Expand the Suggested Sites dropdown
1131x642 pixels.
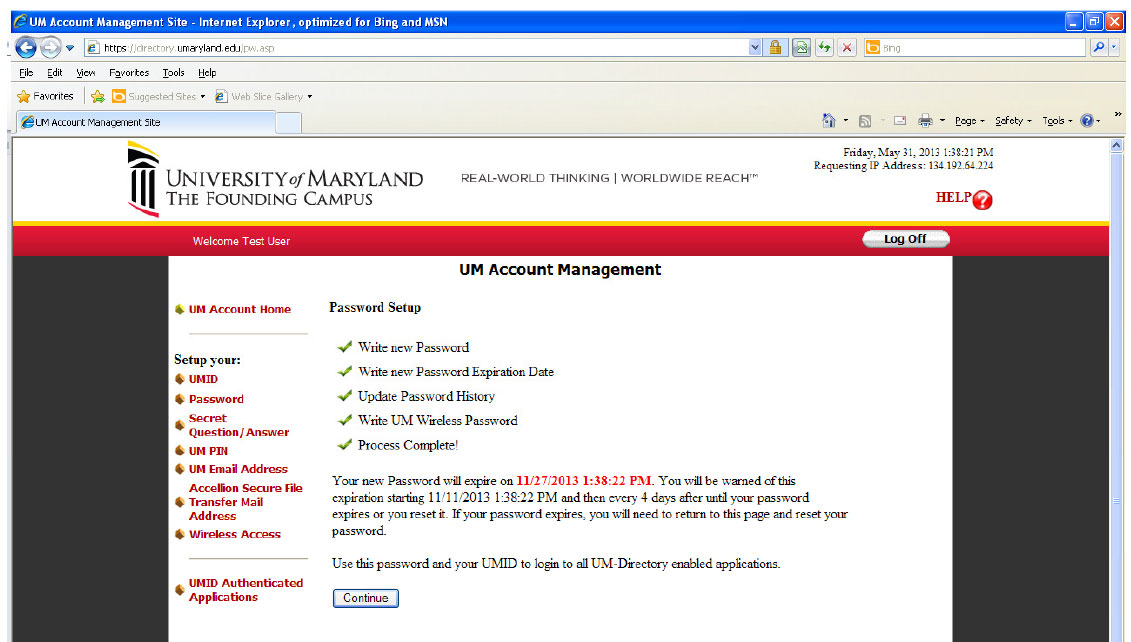[204, 97]
